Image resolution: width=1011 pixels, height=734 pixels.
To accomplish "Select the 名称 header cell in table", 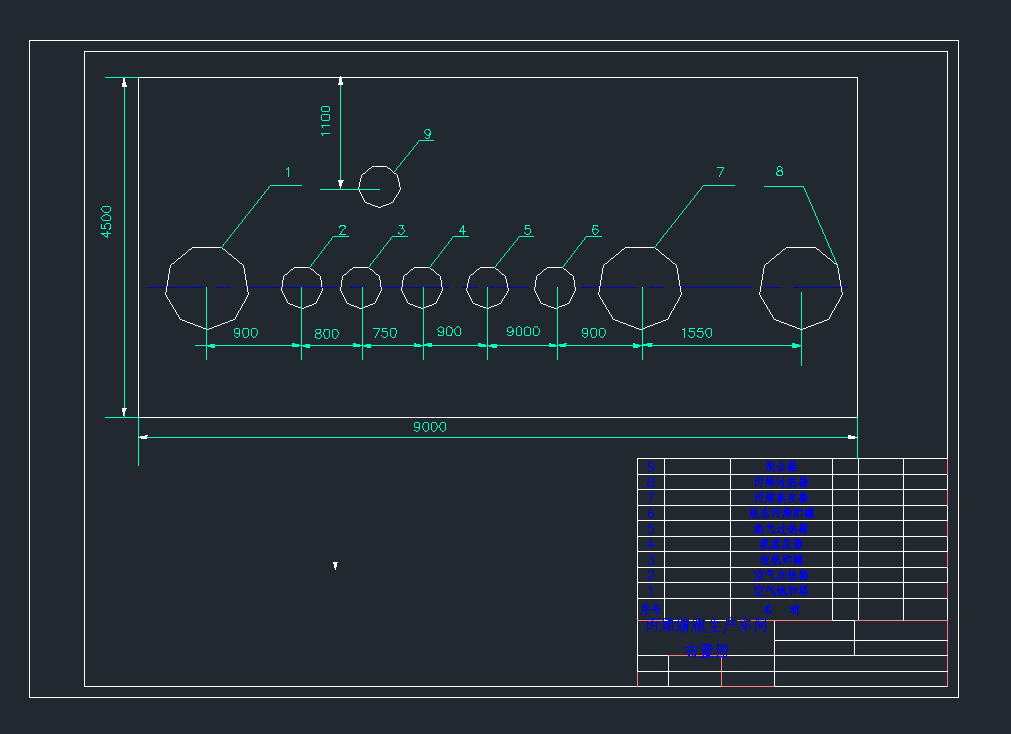I will pyautogui.click(x=781, y=609).
